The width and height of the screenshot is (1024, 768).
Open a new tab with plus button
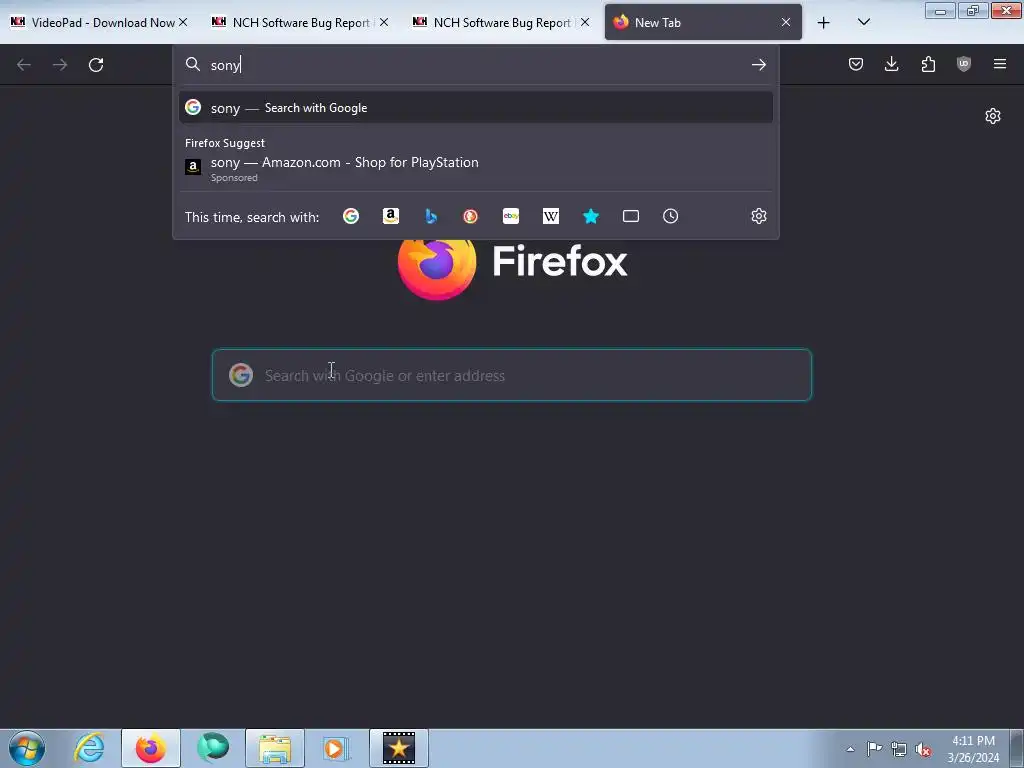[824, 23]
